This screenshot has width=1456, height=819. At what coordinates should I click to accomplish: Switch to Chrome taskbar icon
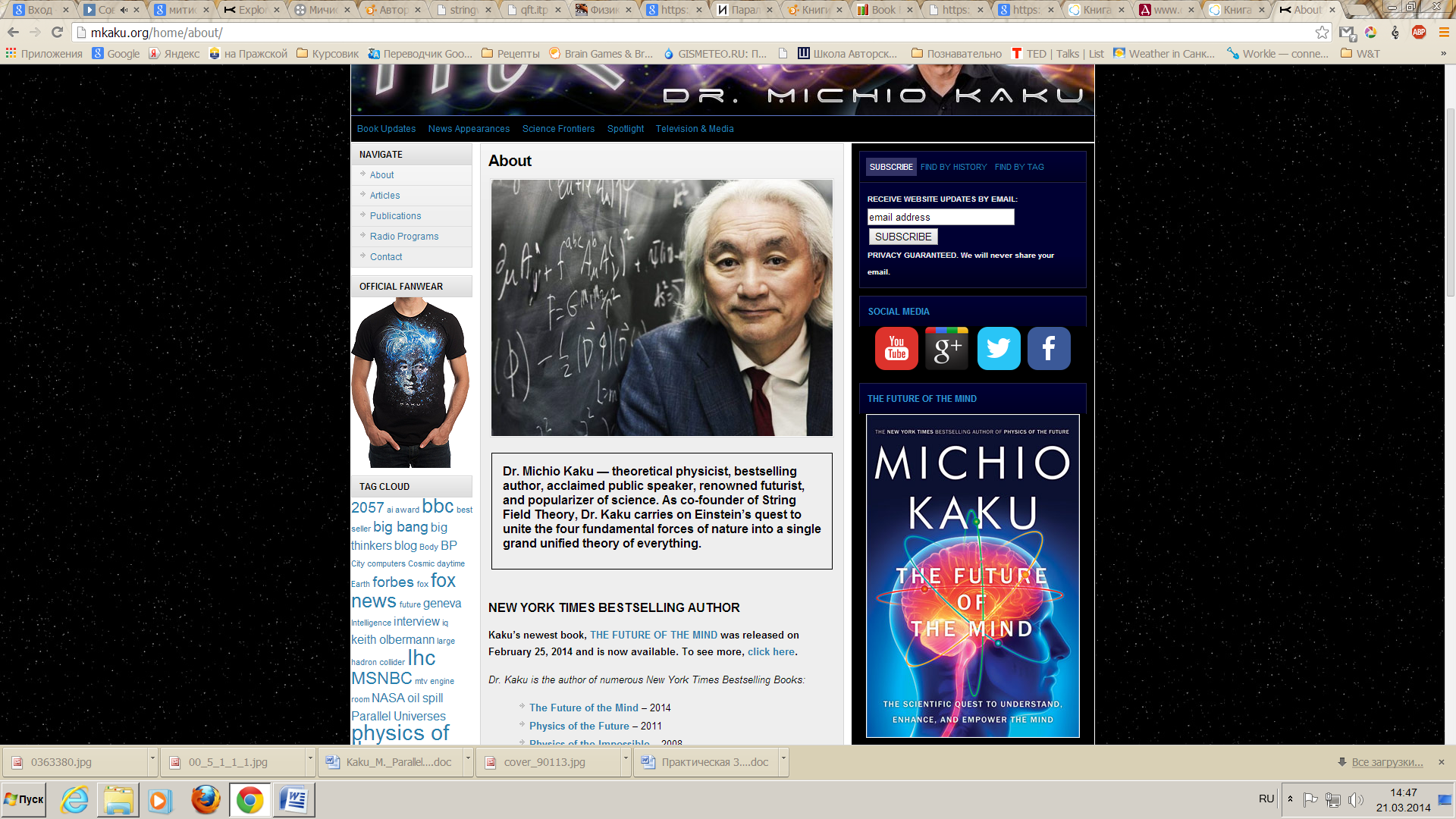(x=249, y=800)
